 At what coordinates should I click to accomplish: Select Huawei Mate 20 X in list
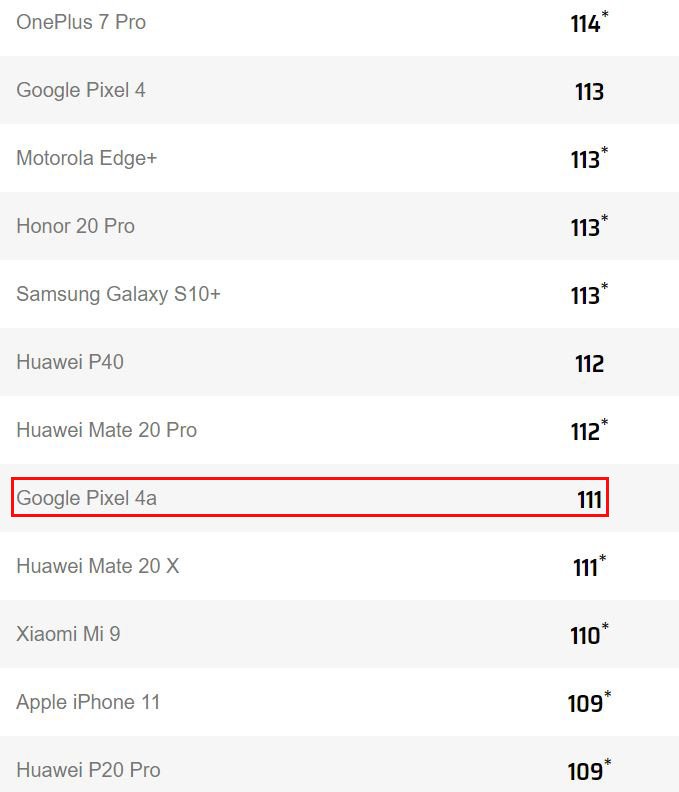pyautogui.click(x=98, y=566)
